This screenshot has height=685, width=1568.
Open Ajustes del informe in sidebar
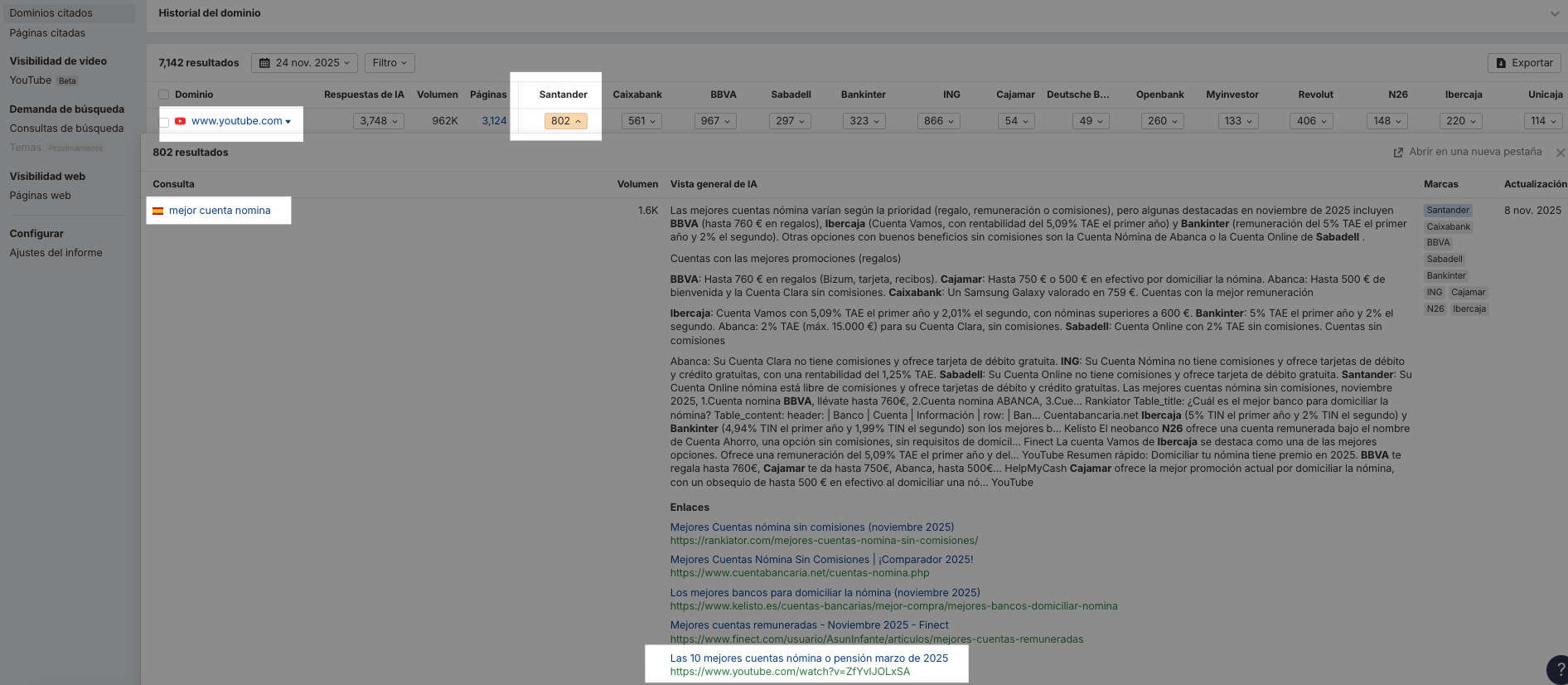point(56,253)
